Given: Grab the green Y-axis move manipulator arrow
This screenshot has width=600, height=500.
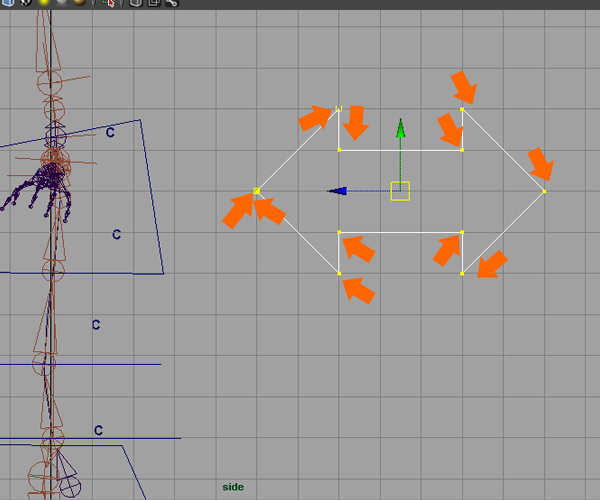Looking at the screenshot, I should point(401,128).
